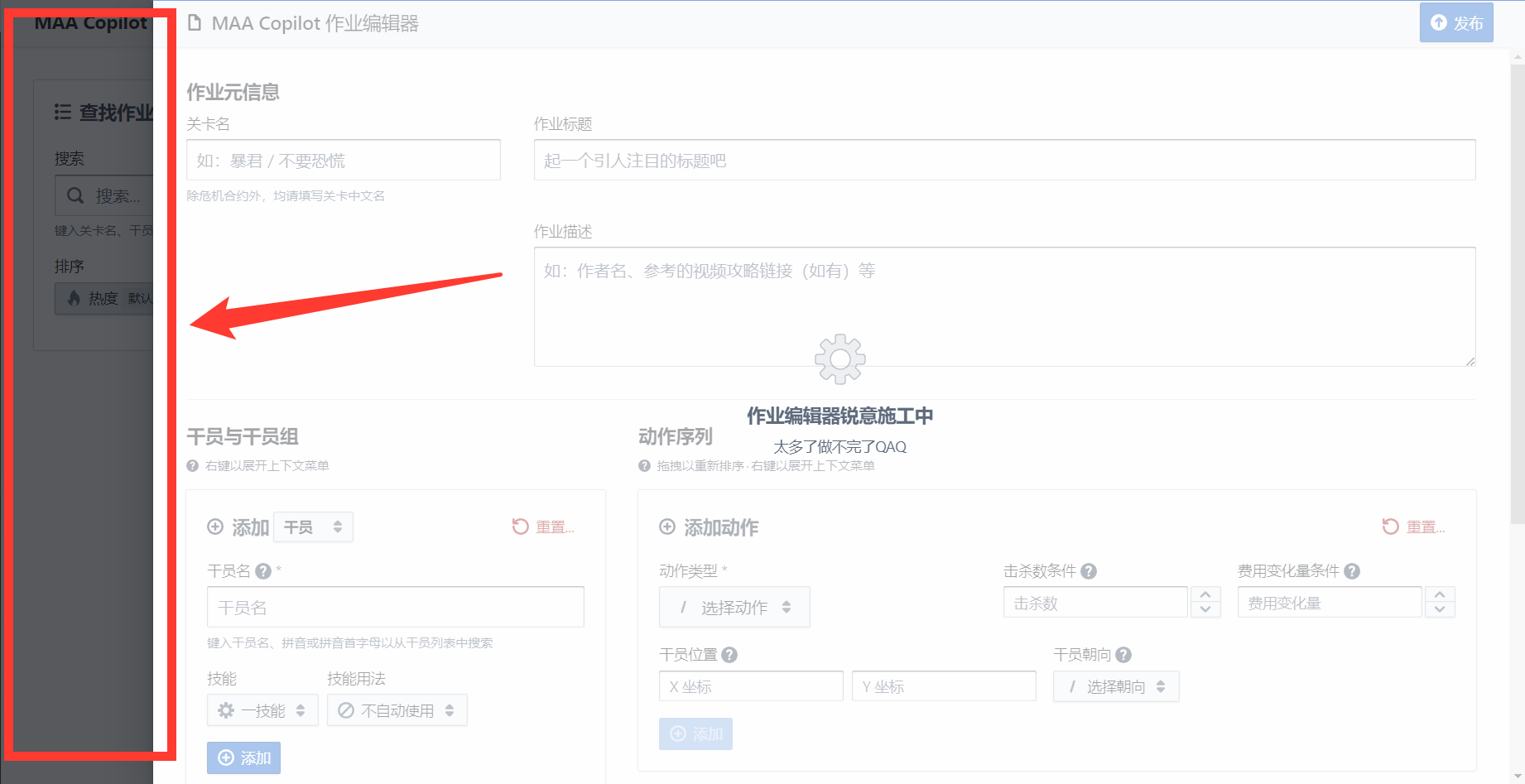
Task: Click the help icon next to 费用变化量条件
Action: click(x=1352, y=571)
